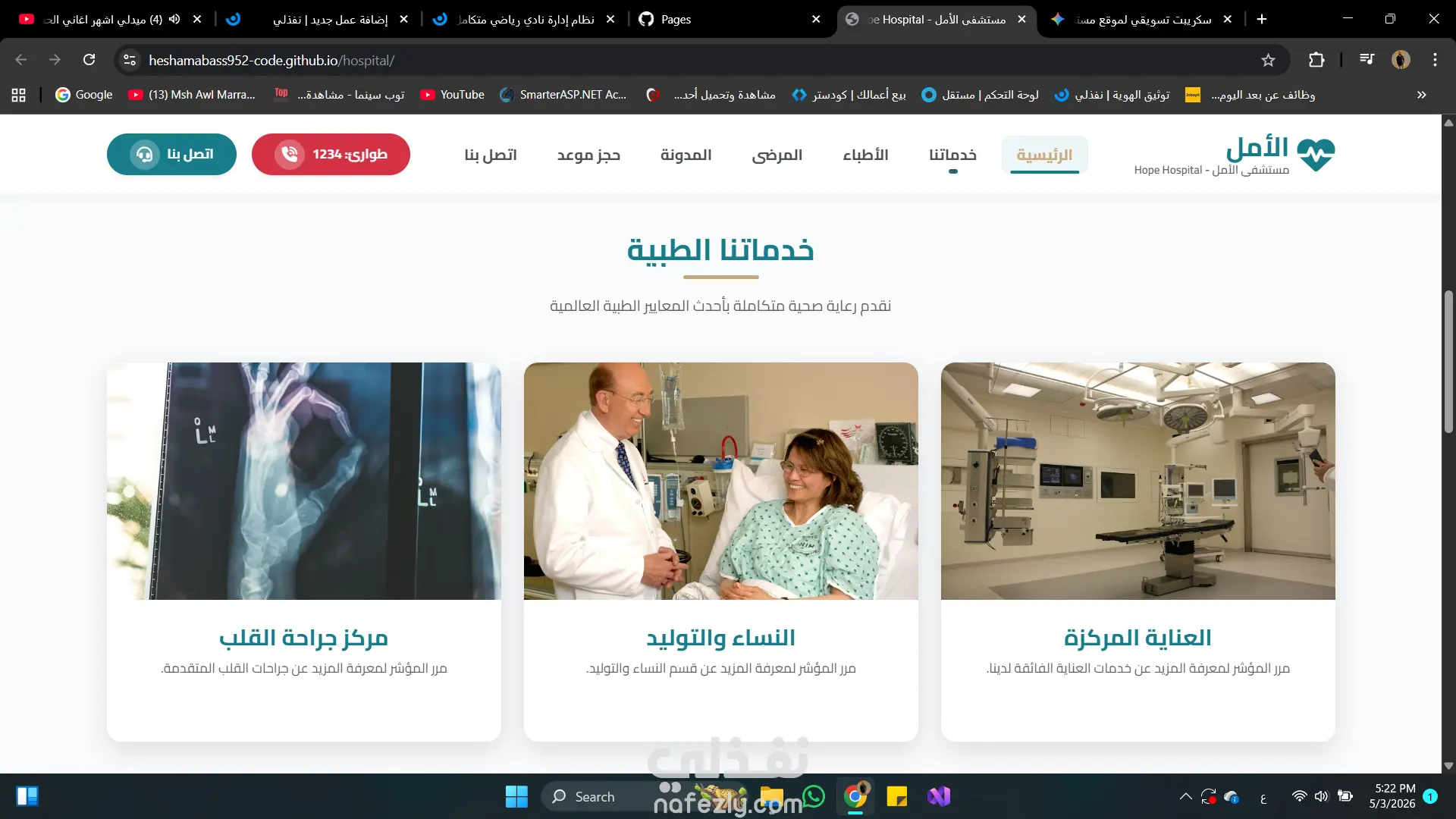
Task: Switch to the سكريبت تسويقي tab
Action: 1142,19
